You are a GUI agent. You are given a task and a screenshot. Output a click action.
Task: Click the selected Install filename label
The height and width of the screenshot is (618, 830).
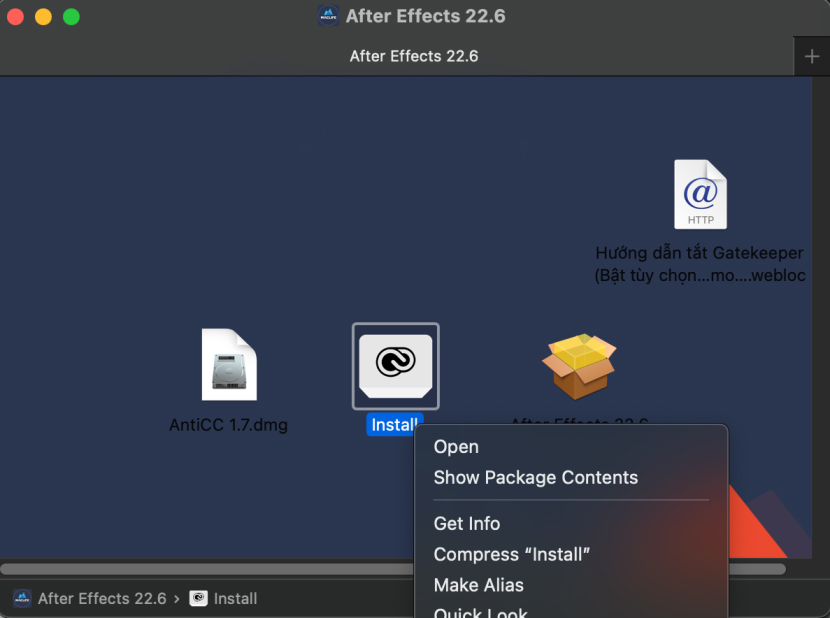pos(394,424)
